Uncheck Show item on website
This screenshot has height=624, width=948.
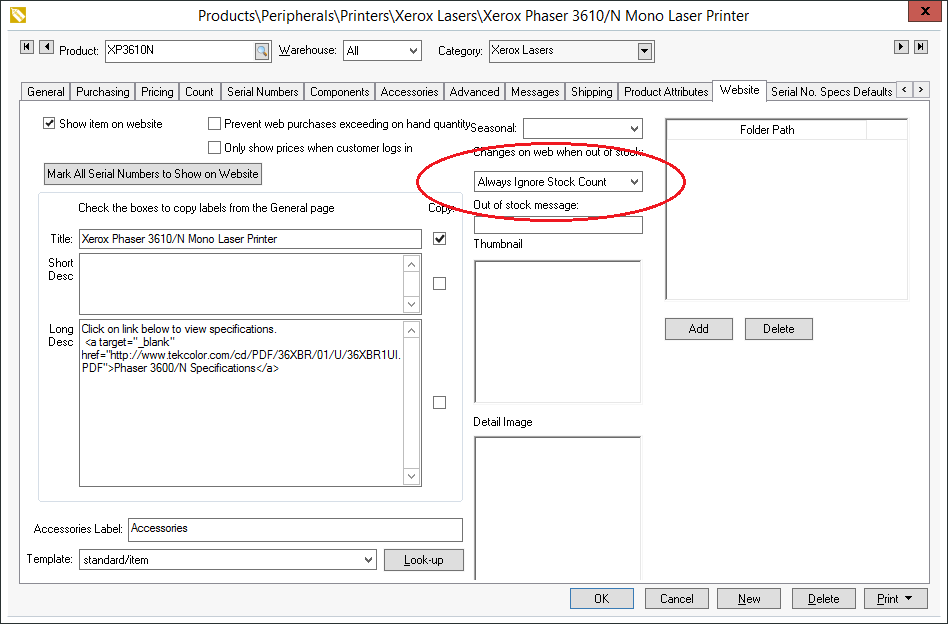[49, 124]
